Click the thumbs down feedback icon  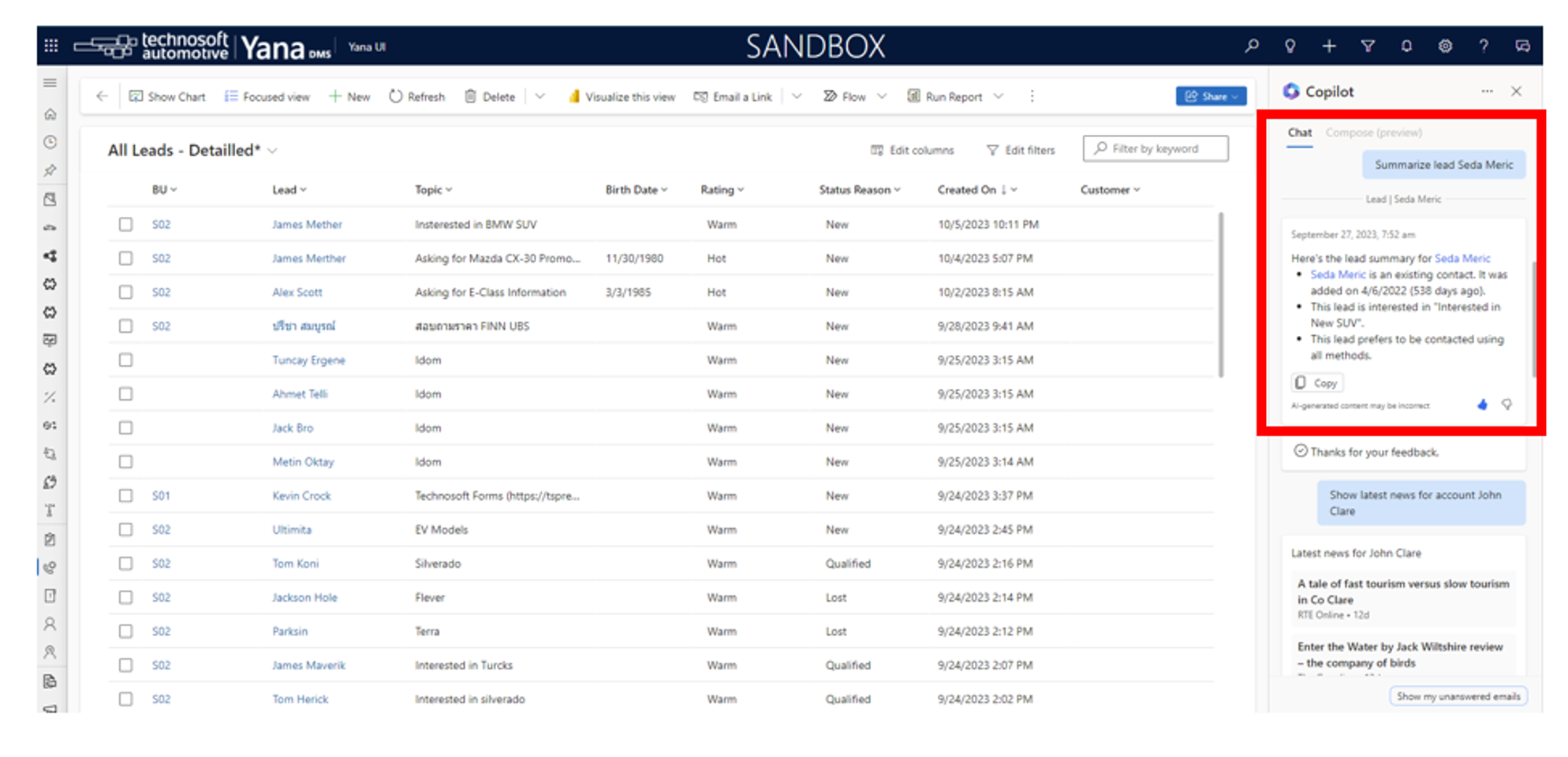click(1506, 405)
